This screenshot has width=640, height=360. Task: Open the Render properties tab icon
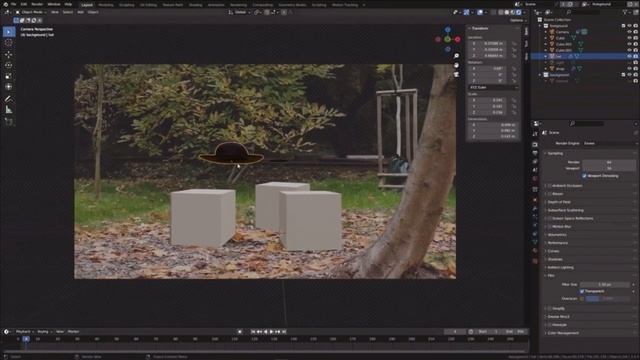[535, 144]
